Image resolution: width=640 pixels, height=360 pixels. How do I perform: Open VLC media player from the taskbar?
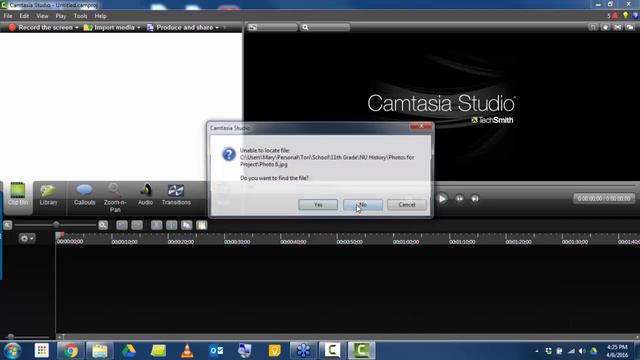pyautogui.click(x=187, y=351)
